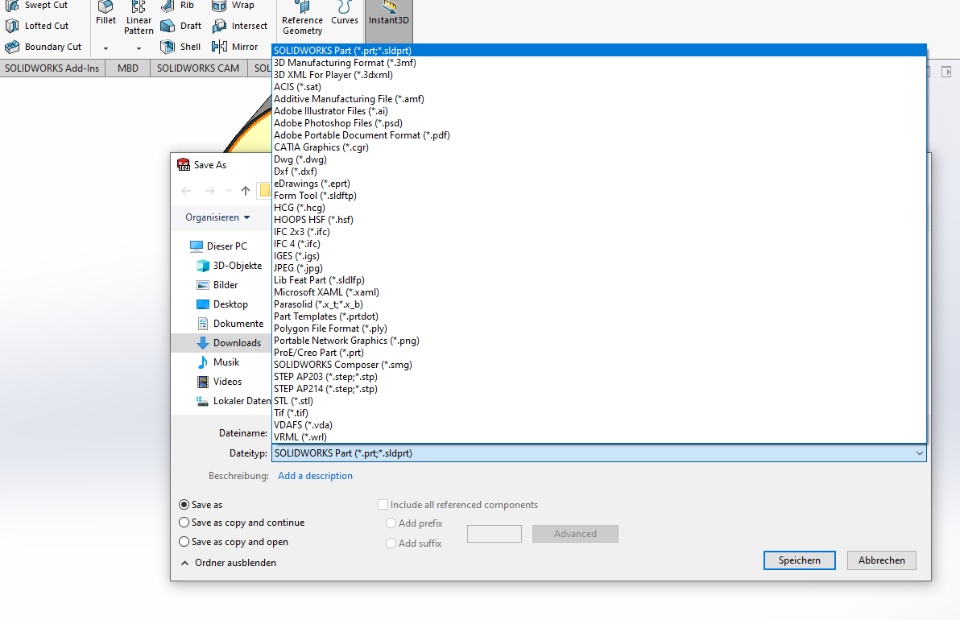Select Save as copy and continue
The height and width of the screenshot is (620, 960).
tap(184, 523)
